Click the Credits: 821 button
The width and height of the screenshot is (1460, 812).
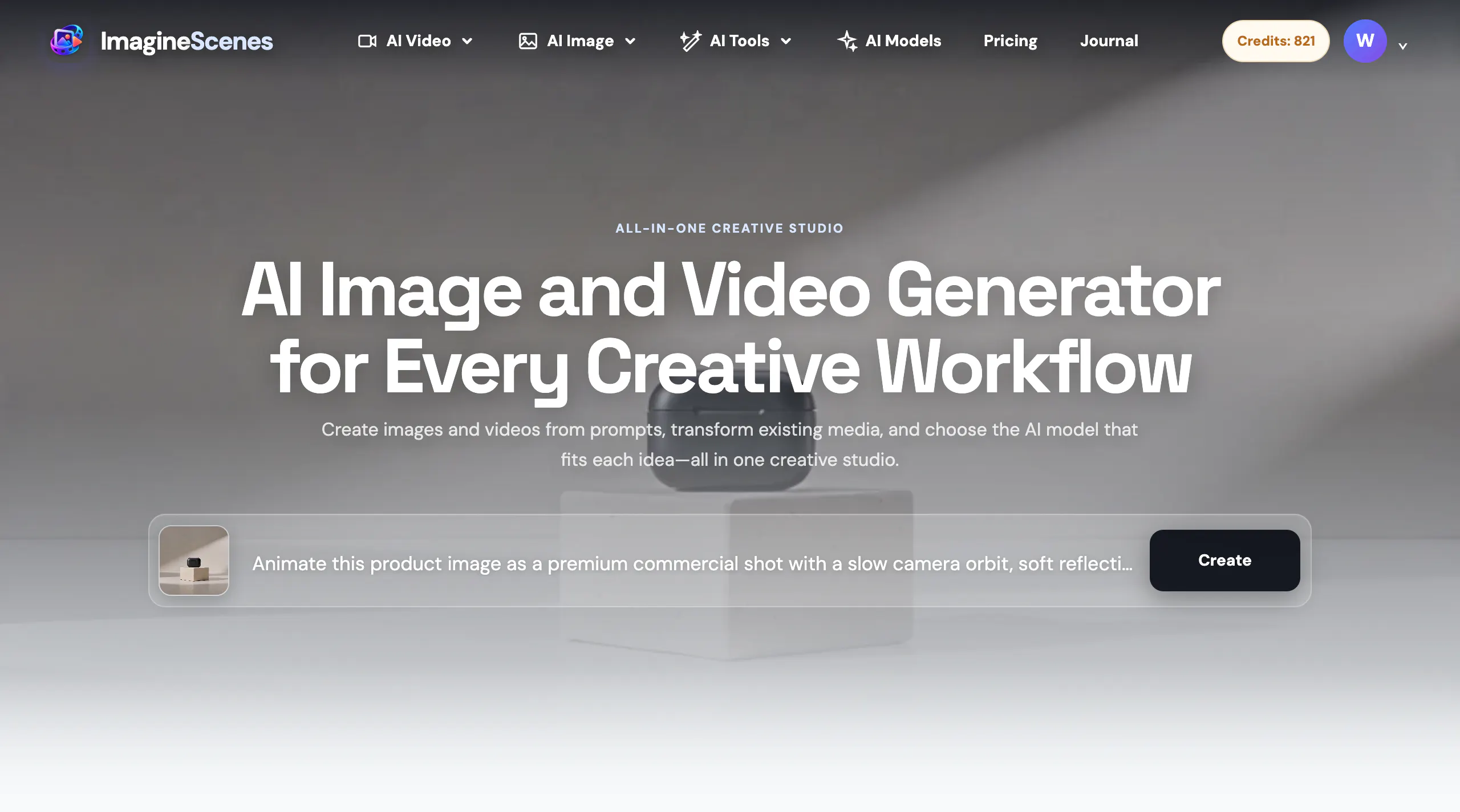[x=1276, y=41]
